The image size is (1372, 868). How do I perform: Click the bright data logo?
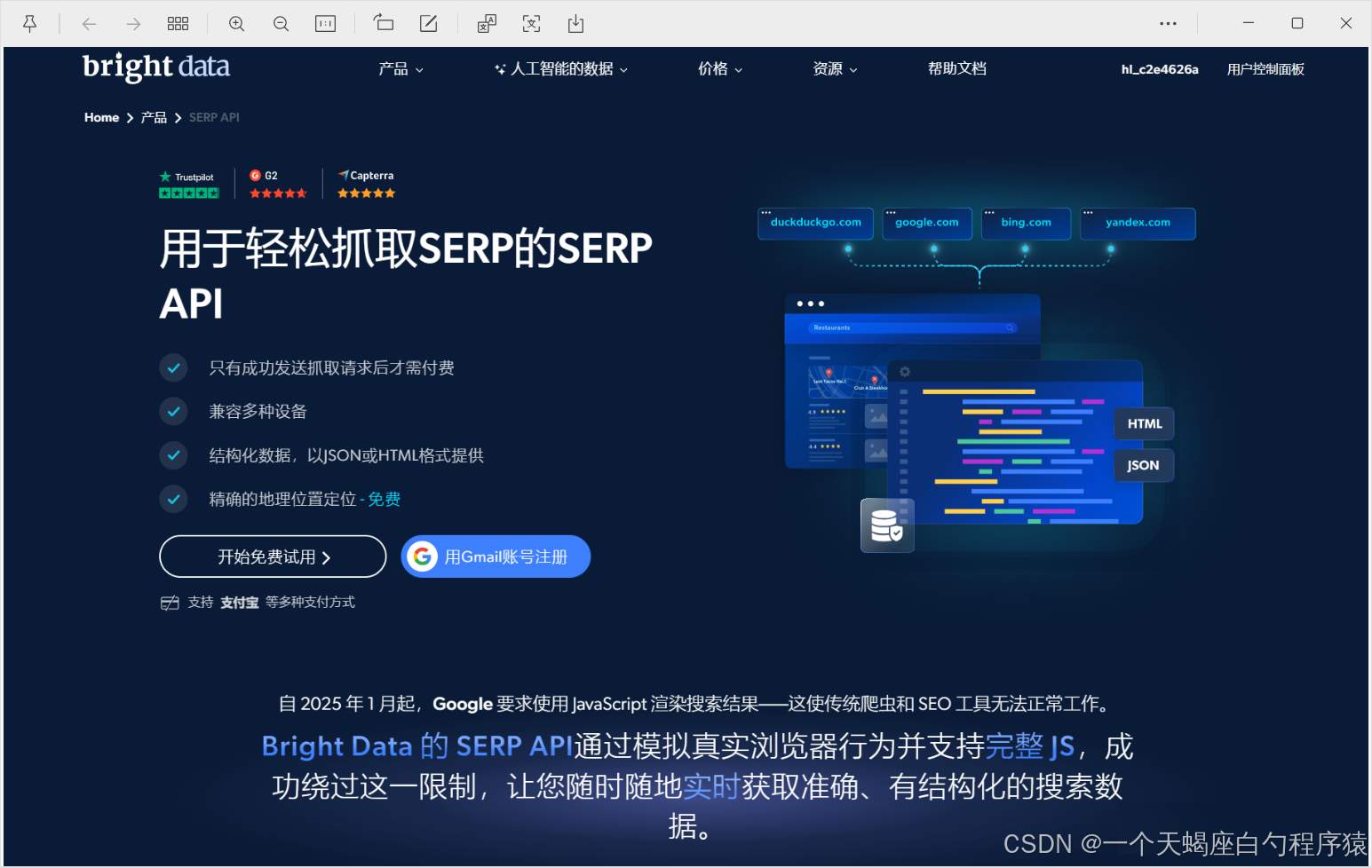pyautogui.click(x=156, y=67)
